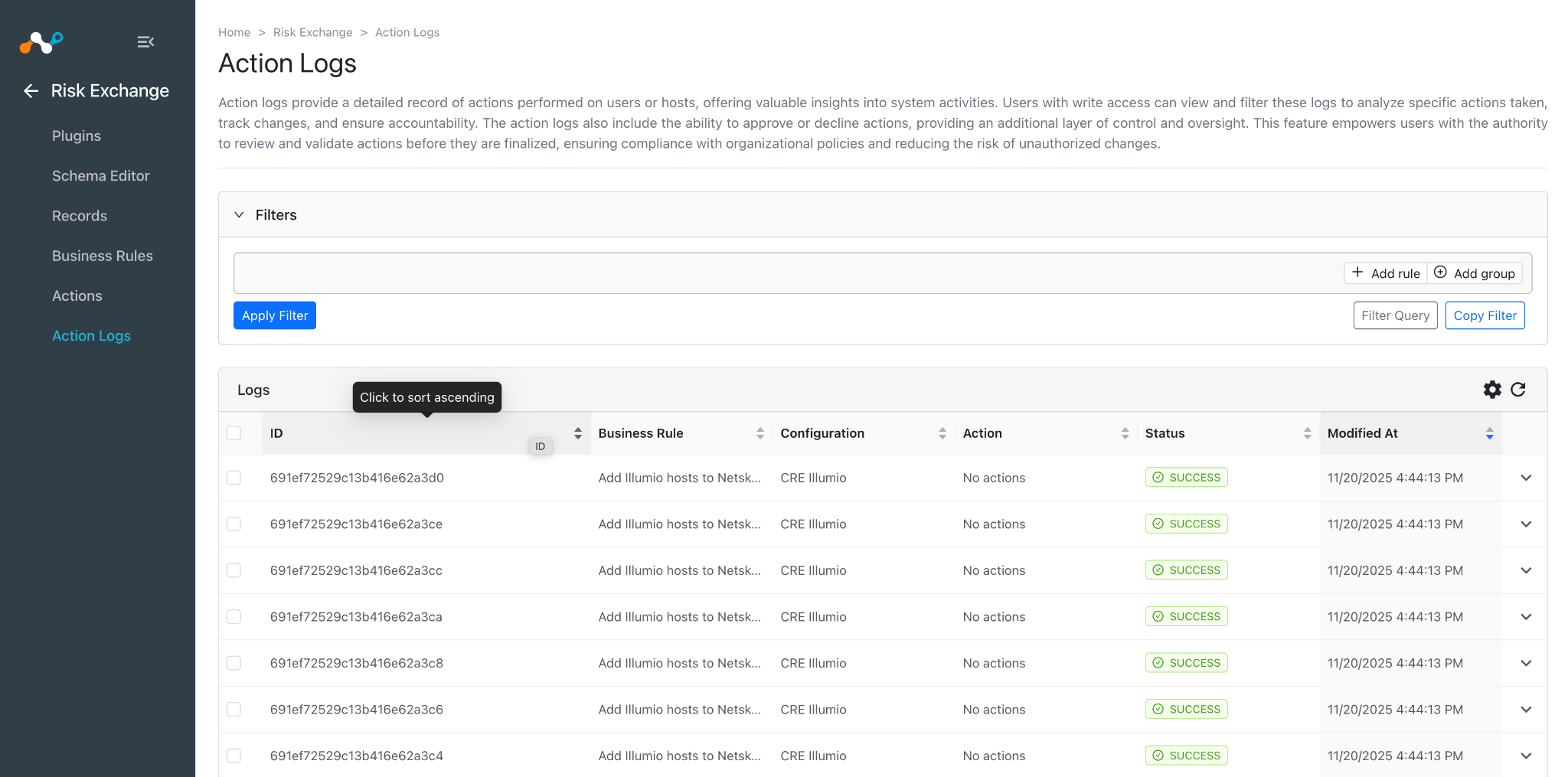
Task: Expand row 691ef72529c13b416e62a3c4 details
Action: pyautogui.click(x=1526, y=756)
